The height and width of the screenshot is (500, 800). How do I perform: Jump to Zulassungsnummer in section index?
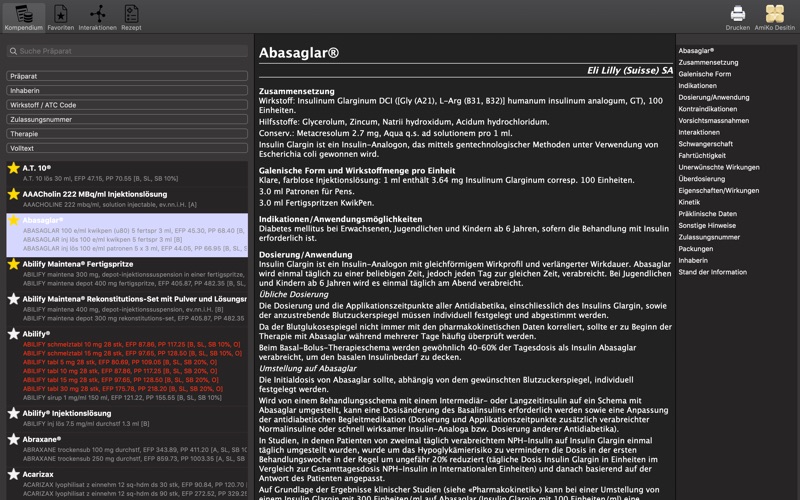click(709, 237)
